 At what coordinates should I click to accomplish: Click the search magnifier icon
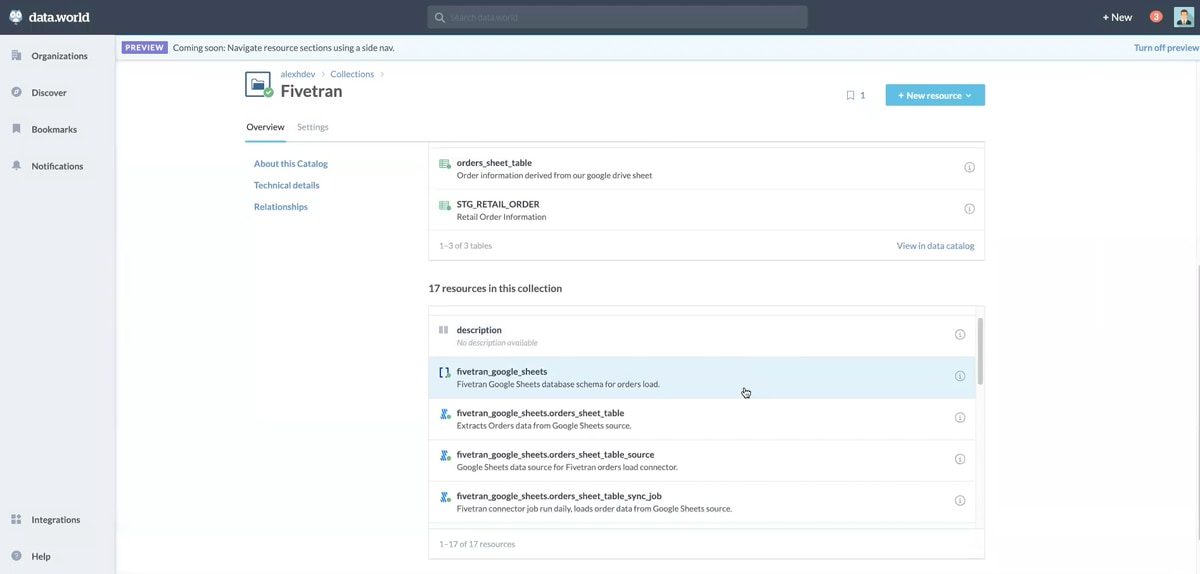(x=439, y=17)
